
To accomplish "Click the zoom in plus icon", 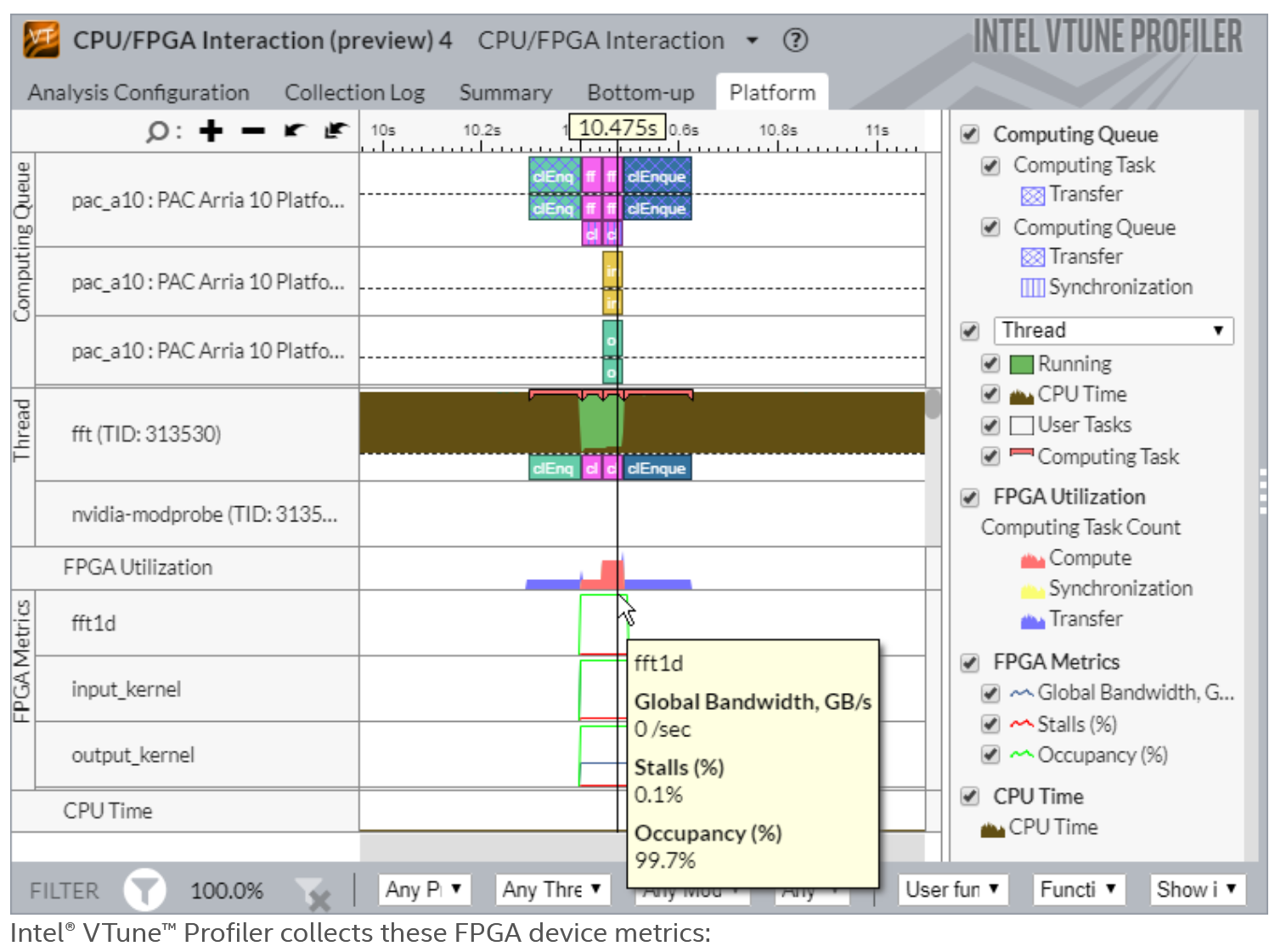I will tap(211, 131).
